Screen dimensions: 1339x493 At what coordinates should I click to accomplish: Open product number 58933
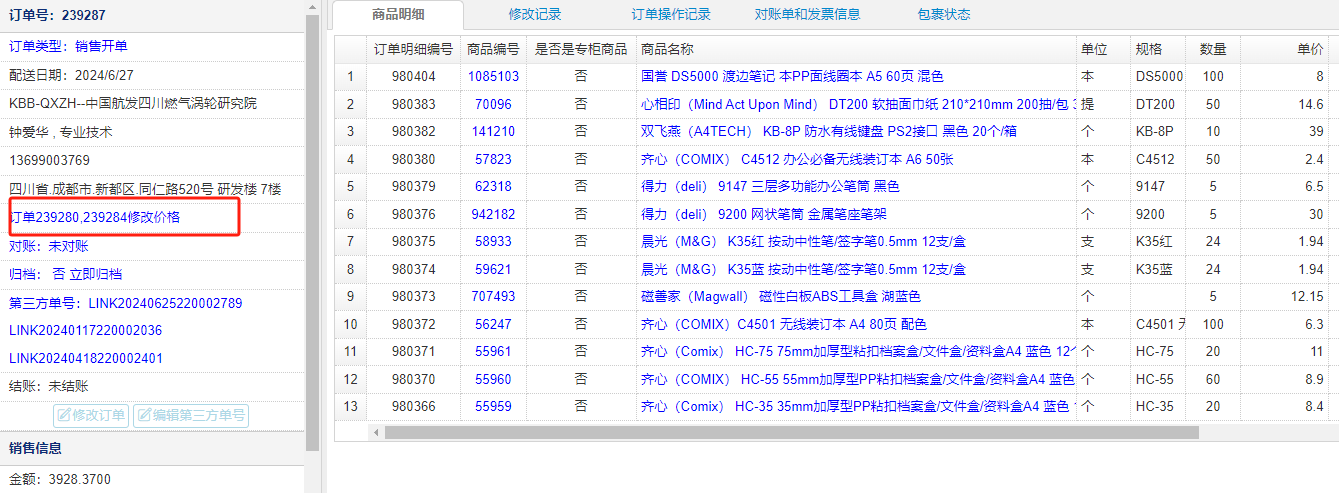(493, 242)
